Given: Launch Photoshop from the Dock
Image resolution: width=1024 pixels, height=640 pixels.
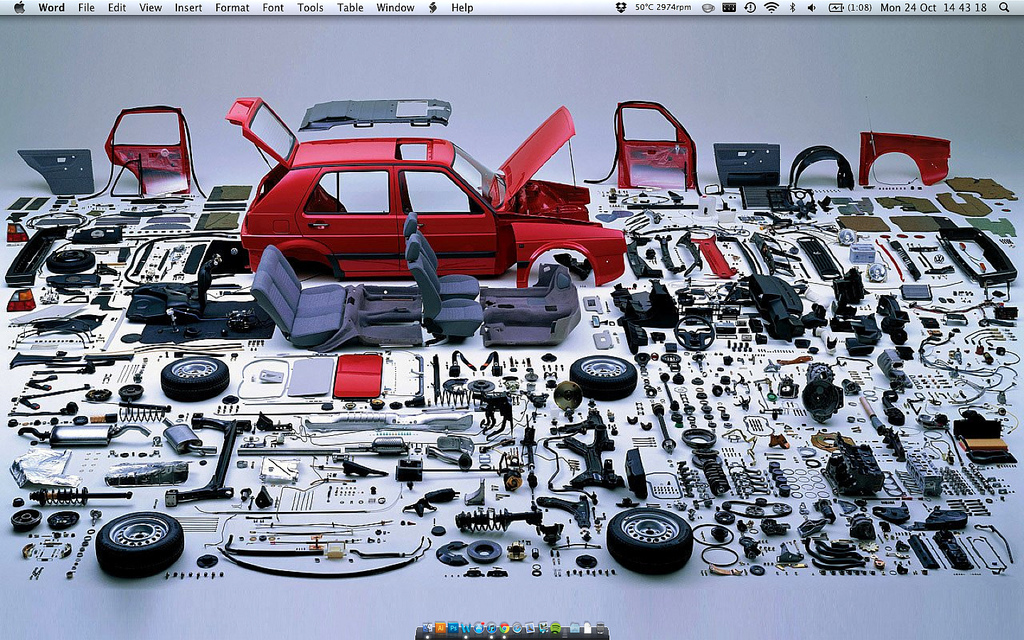Looking at the screenshot, I should (x=453, y=628).
